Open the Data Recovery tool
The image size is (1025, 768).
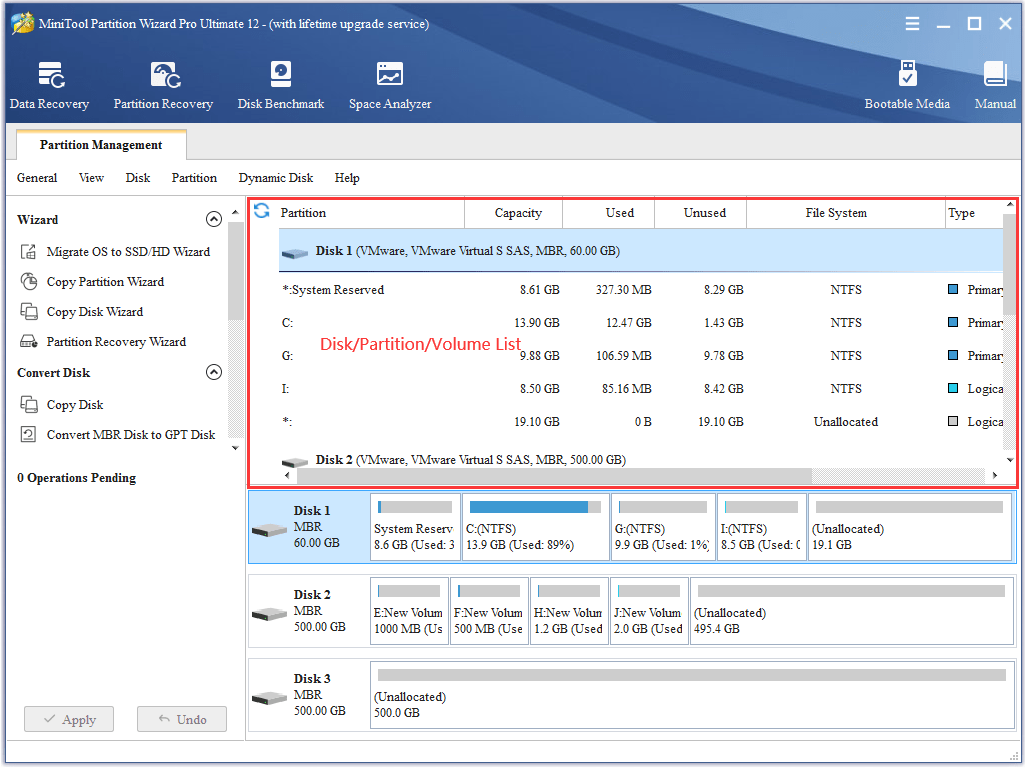pos(49,83)
